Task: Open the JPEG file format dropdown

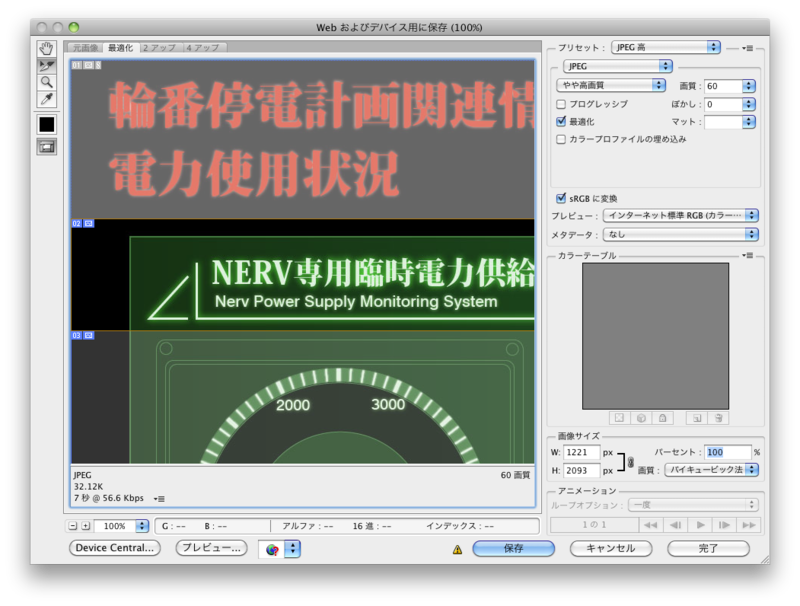Action: pyautogui.click(x=618, y=66)
